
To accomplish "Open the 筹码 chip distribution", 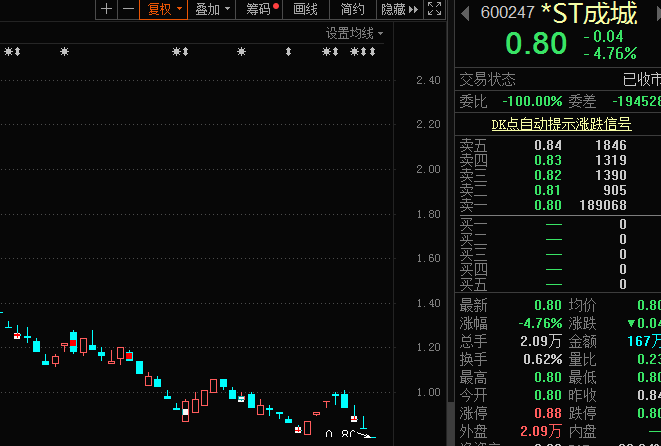I will pos(259,9).
